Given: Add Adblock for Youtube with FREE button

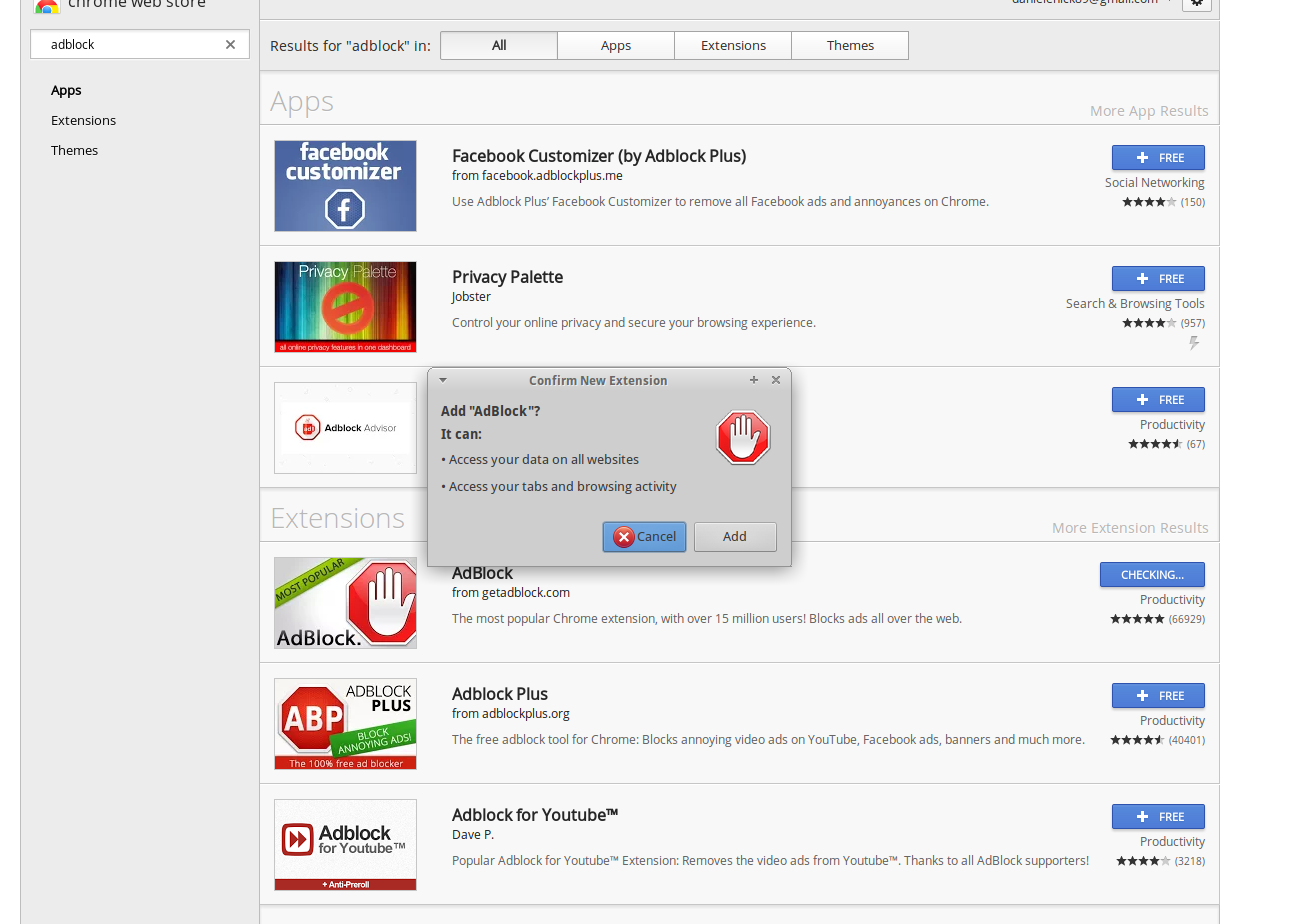Looking at the screenshot, I should 1158,817.
